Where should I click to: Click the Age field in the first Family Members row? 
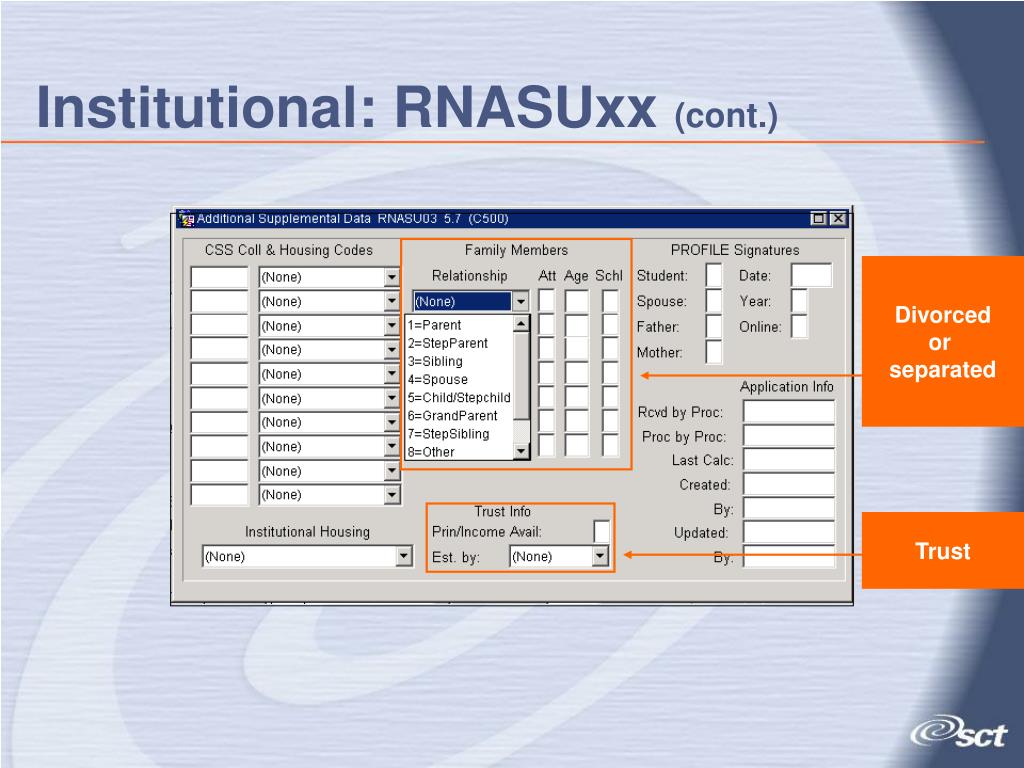(x=577, y=301)
